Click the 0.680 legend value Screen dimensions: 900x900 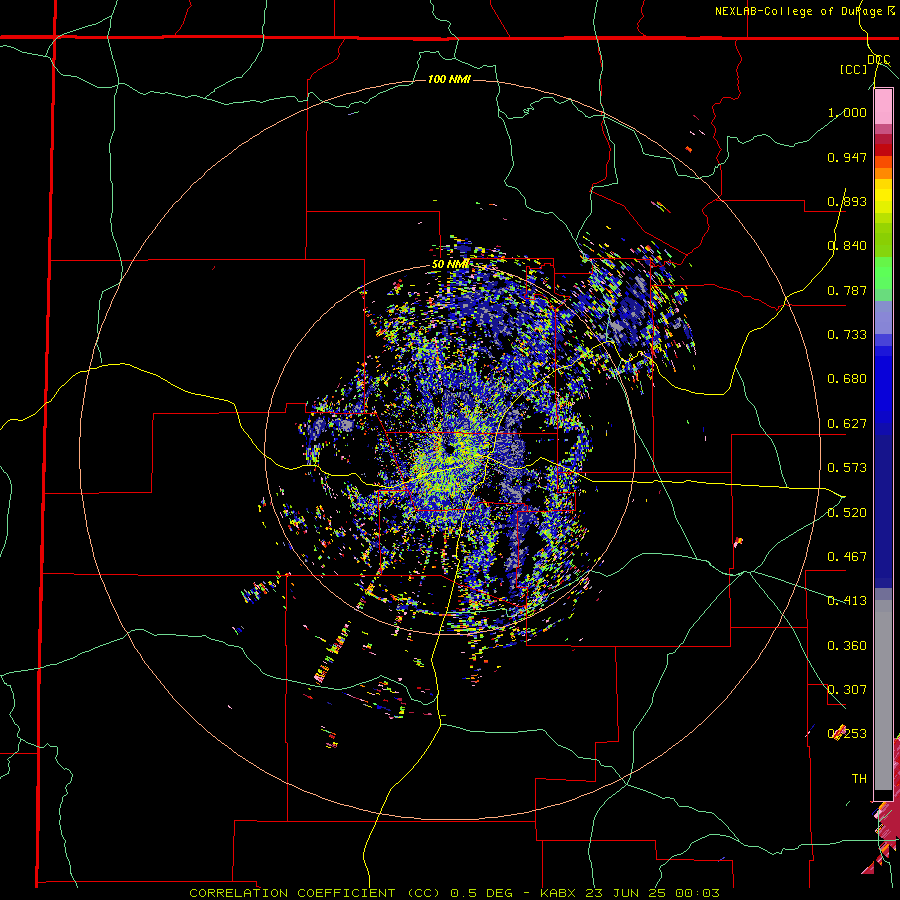847,379
